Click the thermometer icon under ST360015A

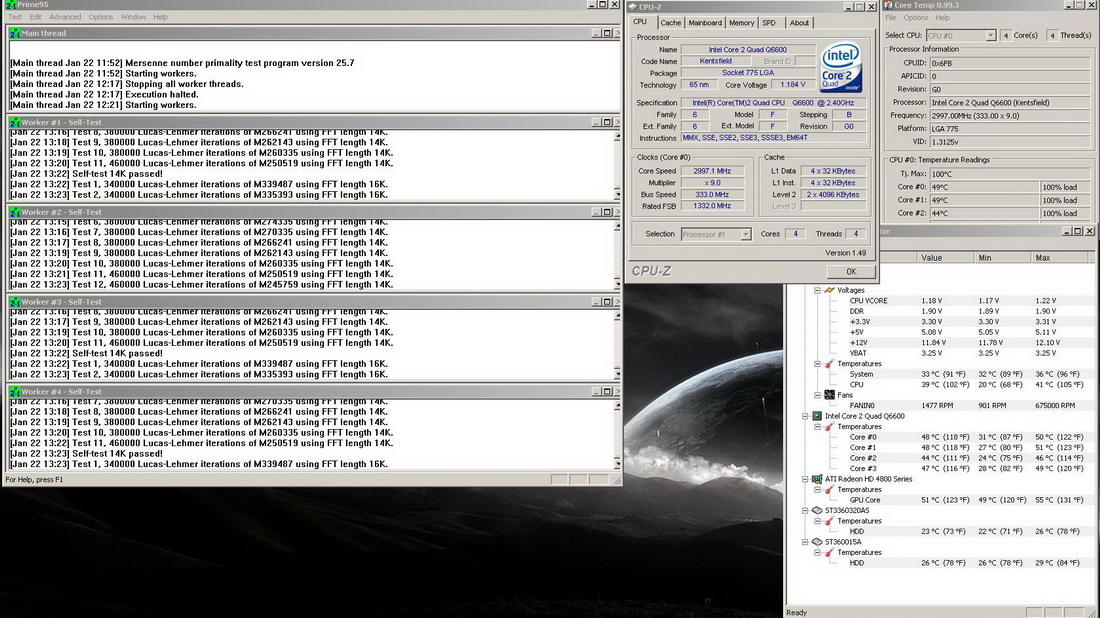829,552
